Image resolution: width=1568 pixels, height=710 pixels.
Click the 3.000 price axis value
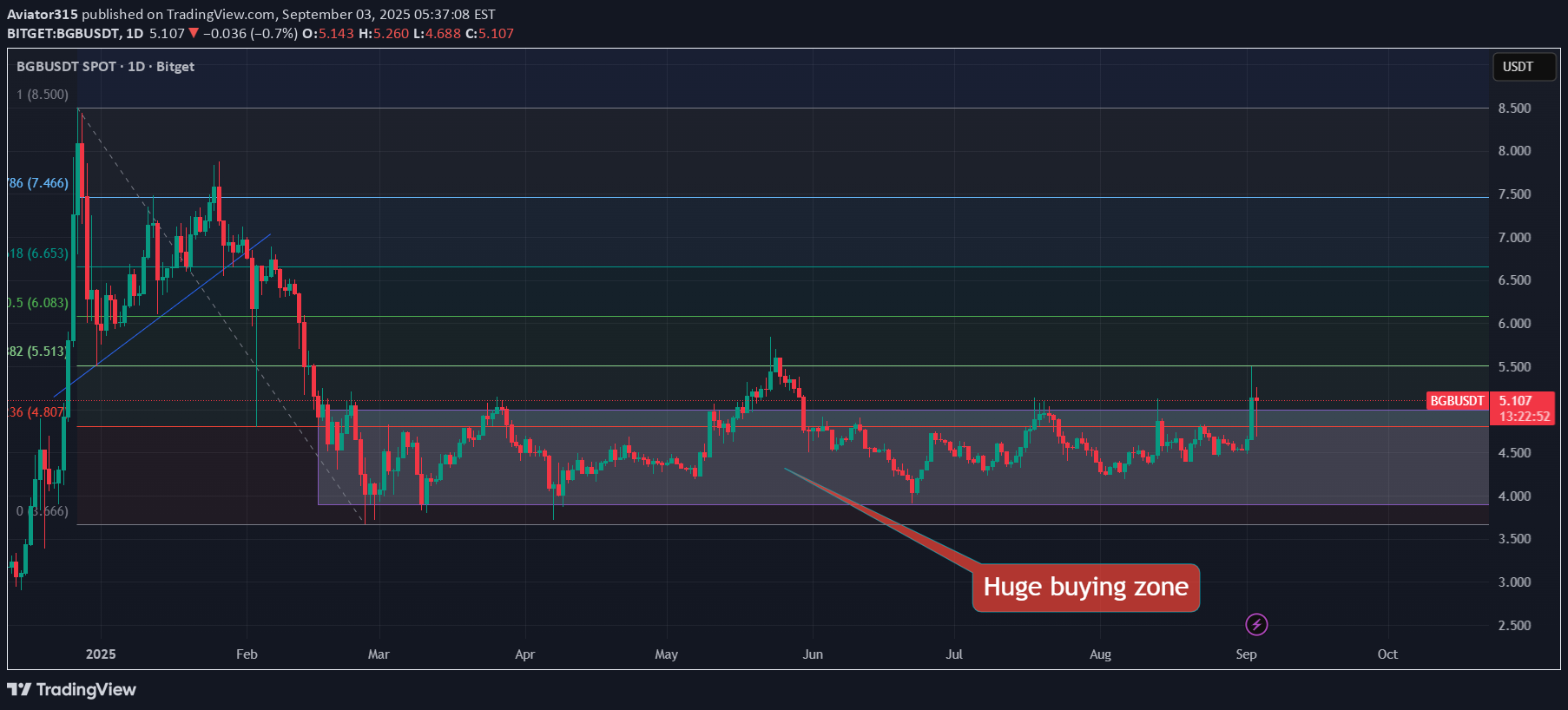click(1514, 582)
